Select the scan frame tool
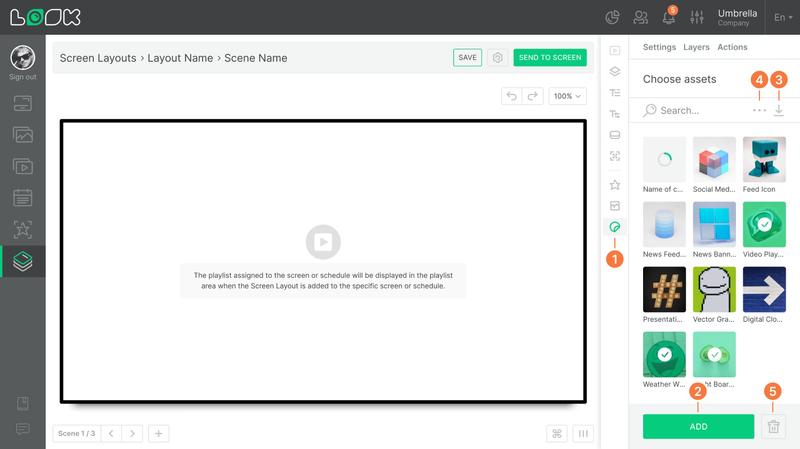 pyautogui.click(x=615, y=156)
